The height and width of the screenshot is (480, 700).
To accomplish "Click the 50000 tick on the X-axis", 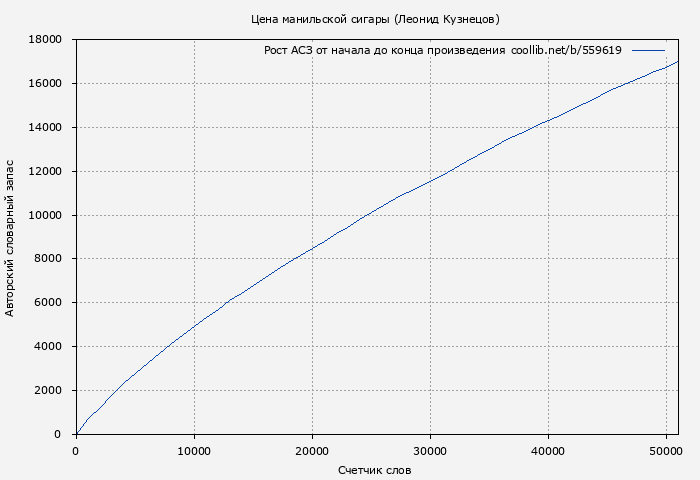I will pyautogui.click(x=666, y=450).
